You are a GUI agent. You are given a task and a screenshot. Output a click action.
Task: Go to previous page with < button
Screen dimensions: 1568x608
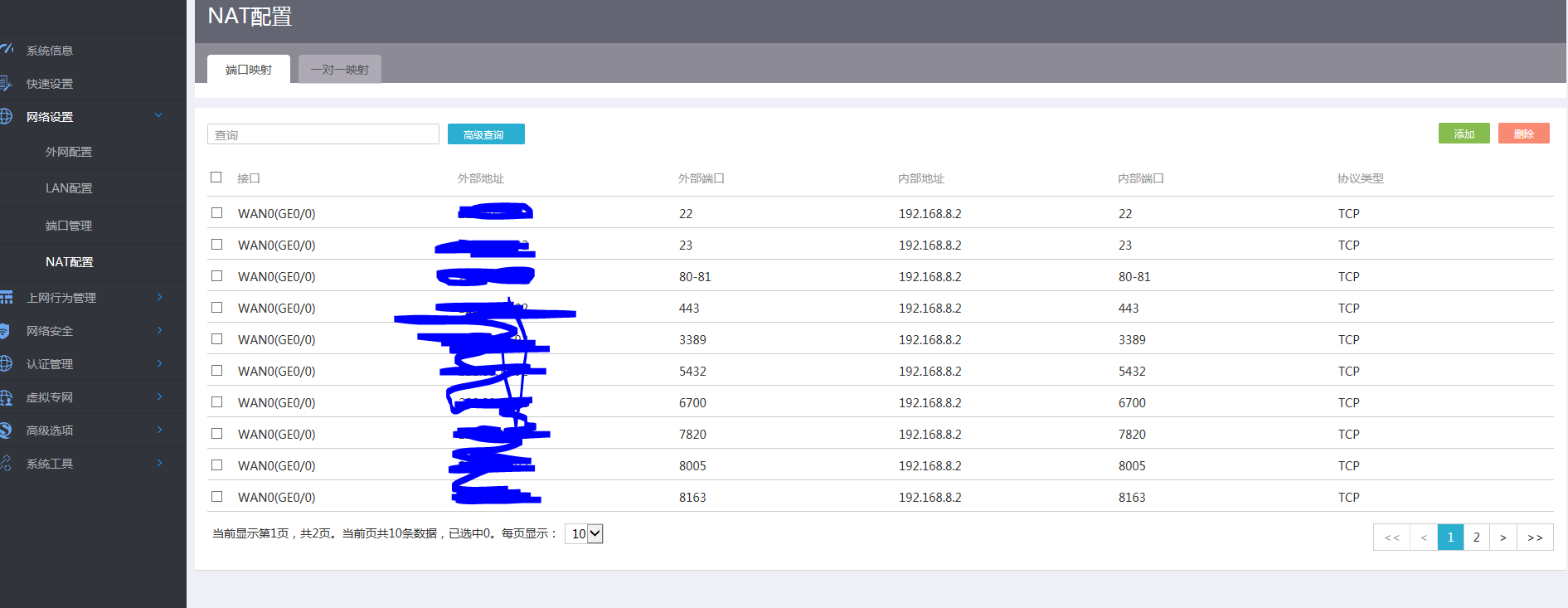pos(1424,537)
